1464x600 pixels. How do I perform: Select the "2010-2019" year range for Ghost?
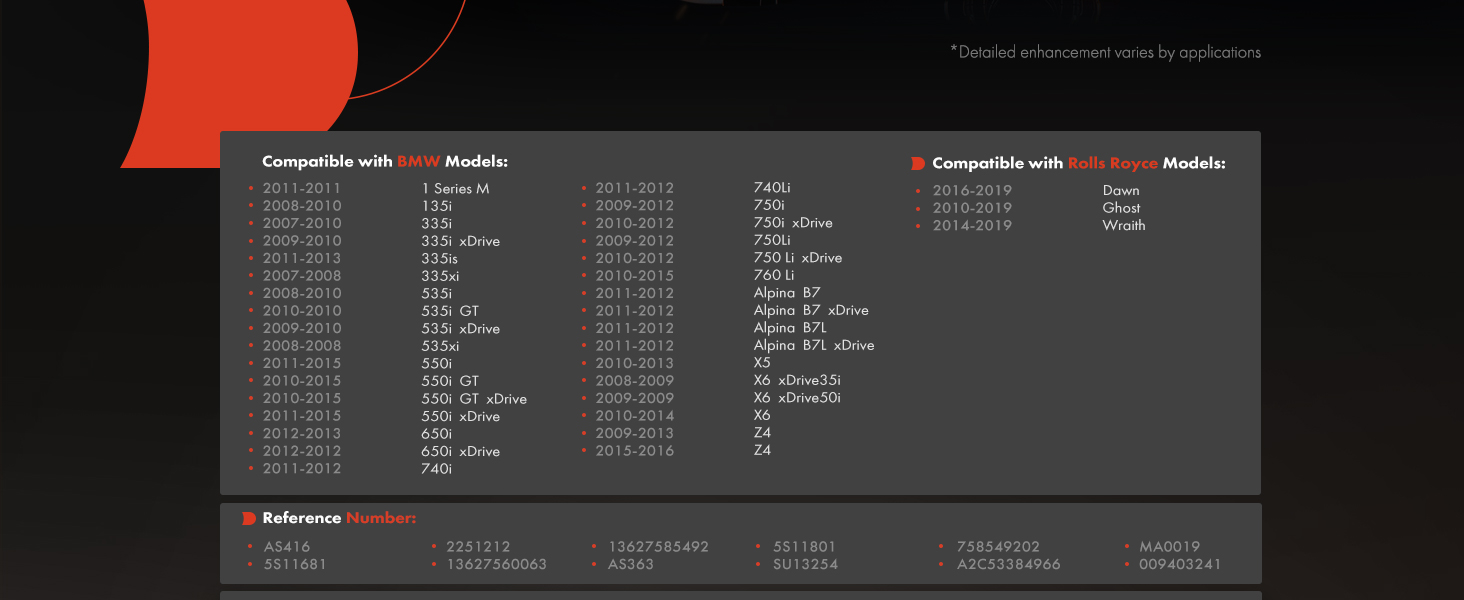tap(972, 208)
